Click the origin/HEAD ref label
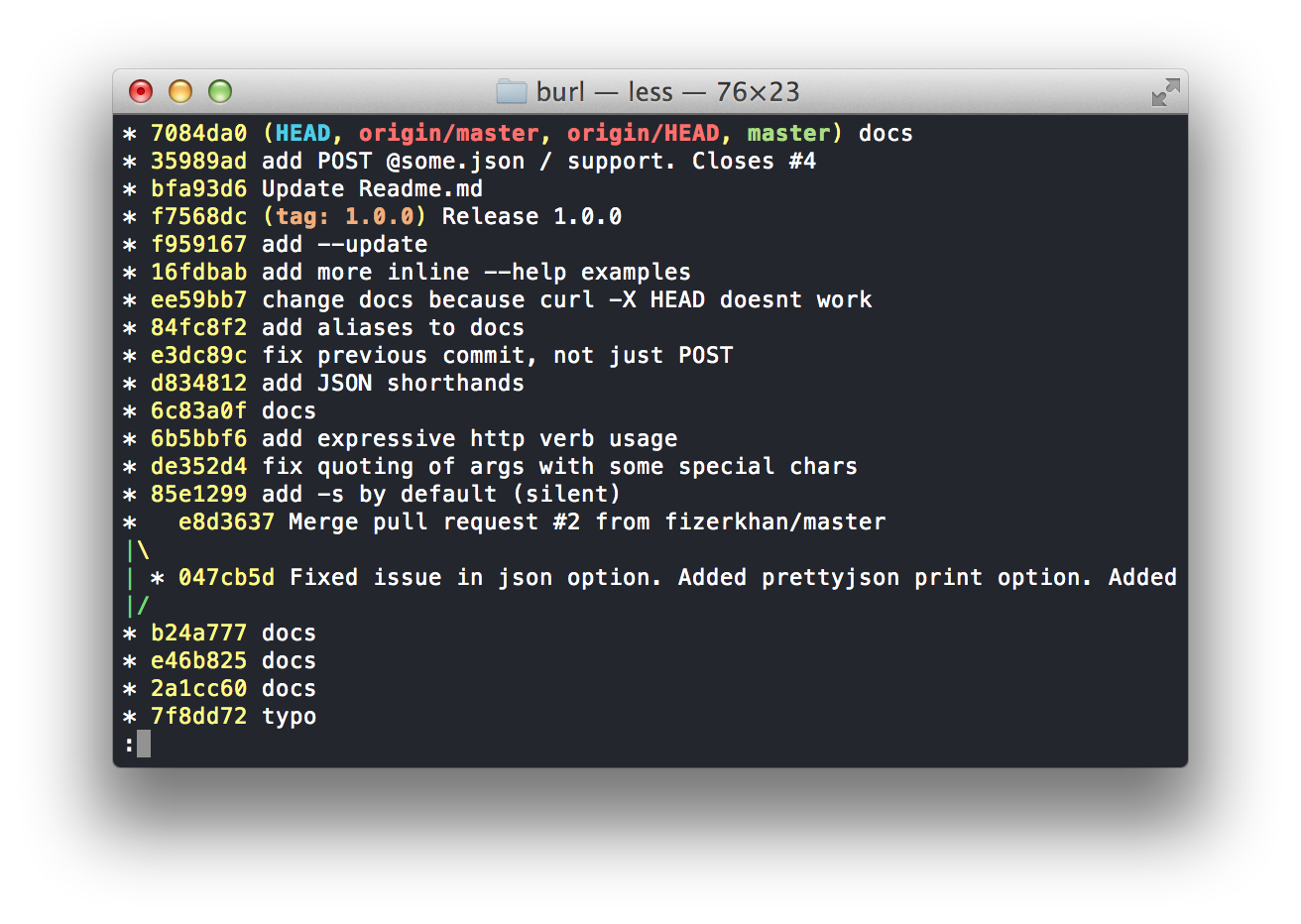Image resolution: width=1301 pixels, height=924 pixels. [644, 133]
